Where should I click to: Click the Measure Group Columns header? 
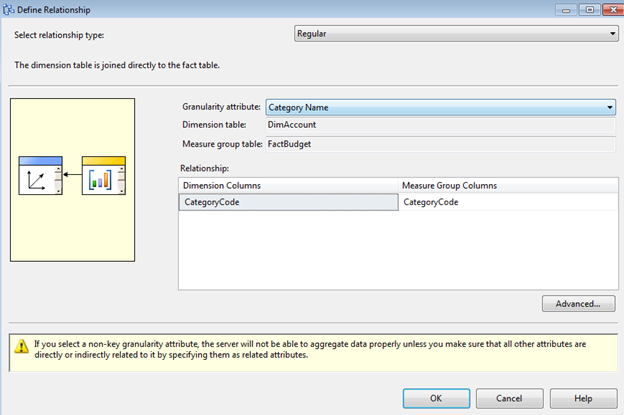507,185
